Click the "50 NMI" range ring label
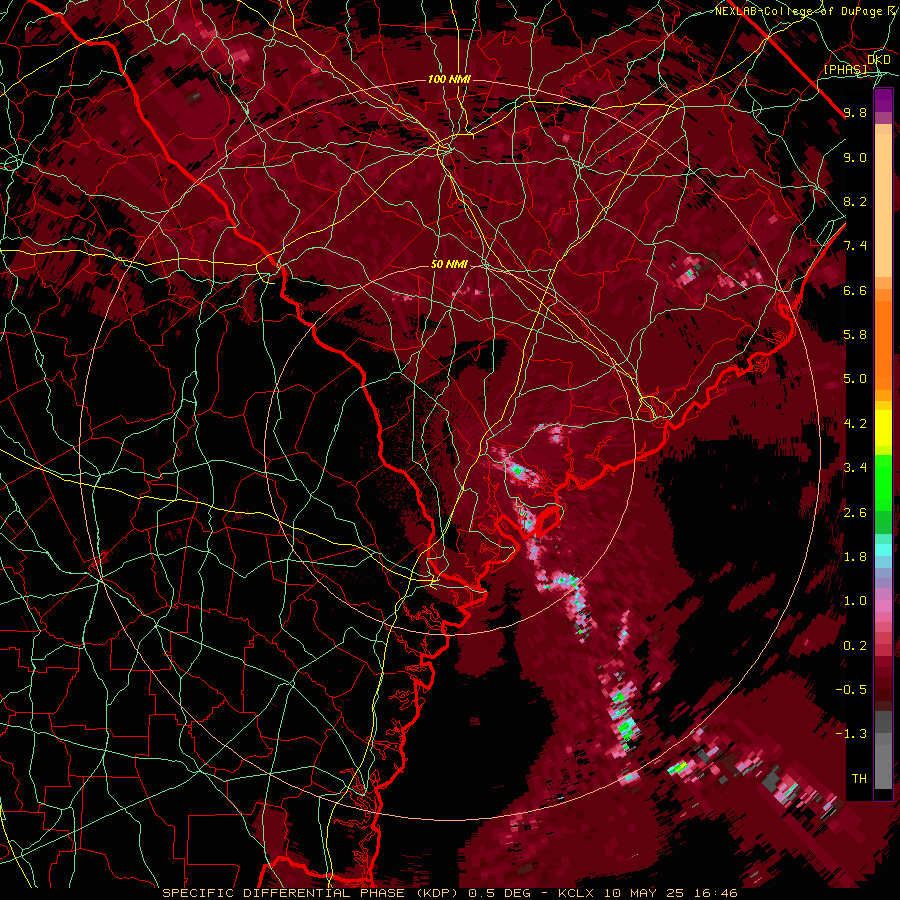The width and height of the screenshot is (900, 900). click(449, 264)
